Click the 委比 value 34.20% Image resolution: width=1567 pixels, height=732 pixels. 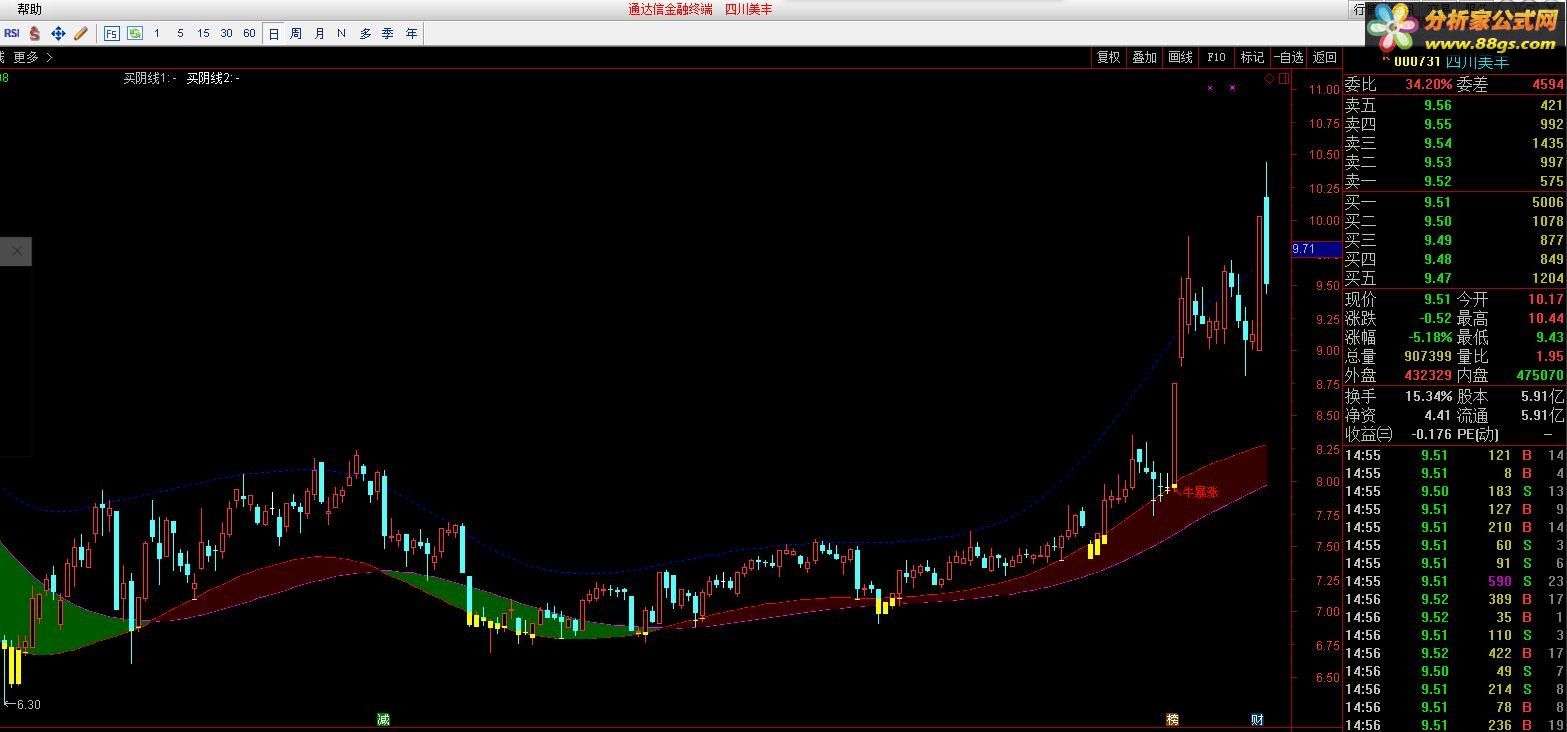(x=1428, y=85)
